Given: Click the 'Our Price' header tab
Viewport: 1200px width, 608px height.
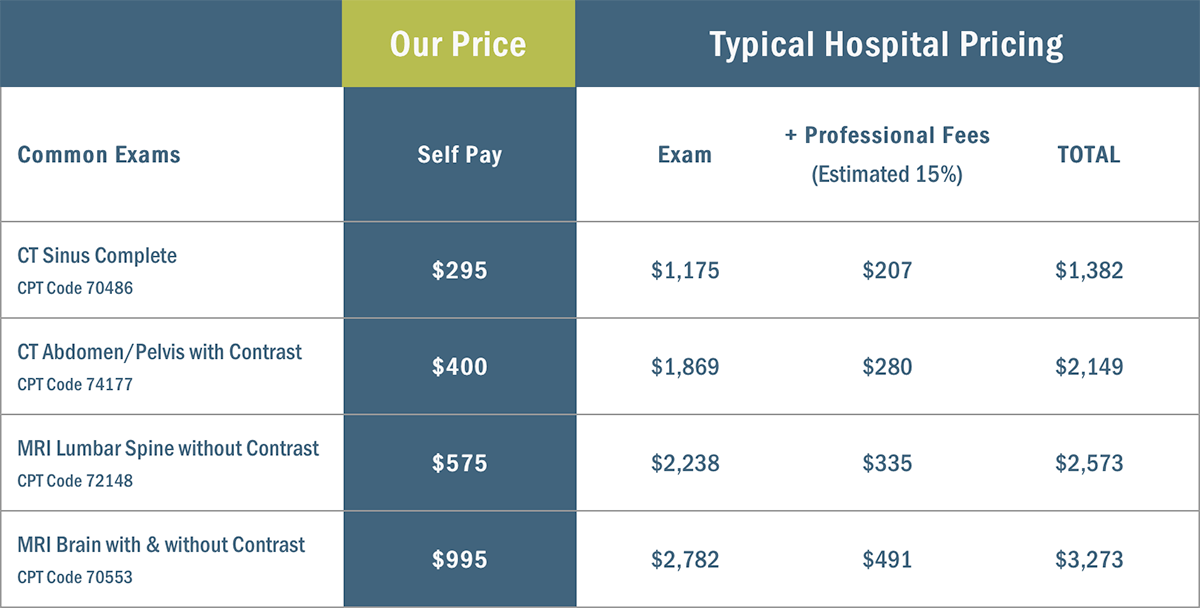Looking at the screenshot, I should (459, 45).
